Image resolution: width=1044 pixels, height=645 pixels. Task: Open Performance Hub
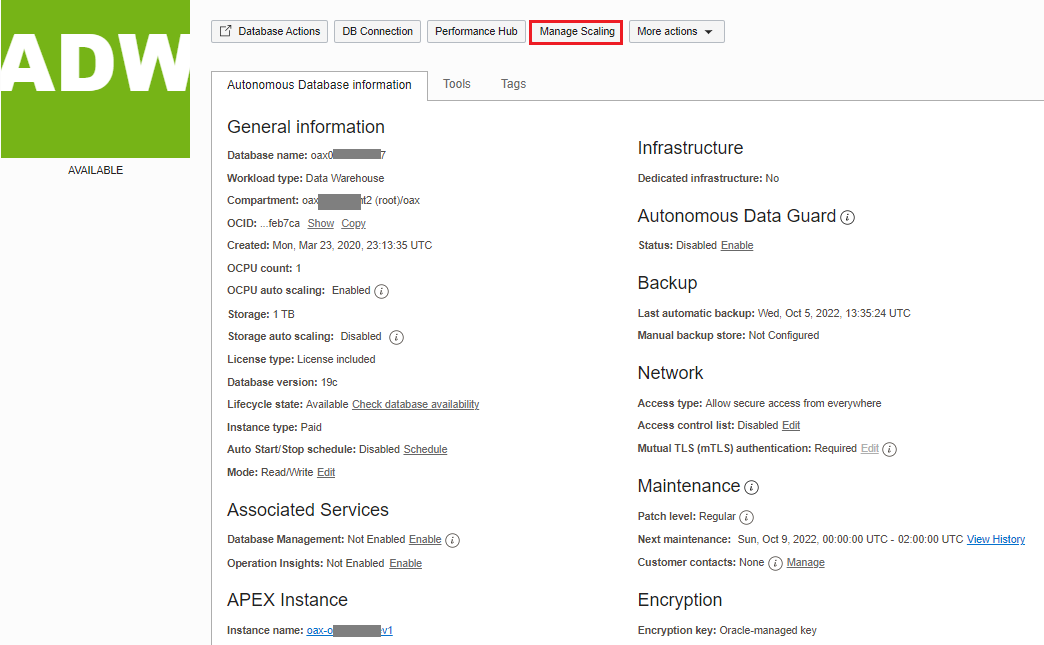pyautogui.click(x=476, y=31)
